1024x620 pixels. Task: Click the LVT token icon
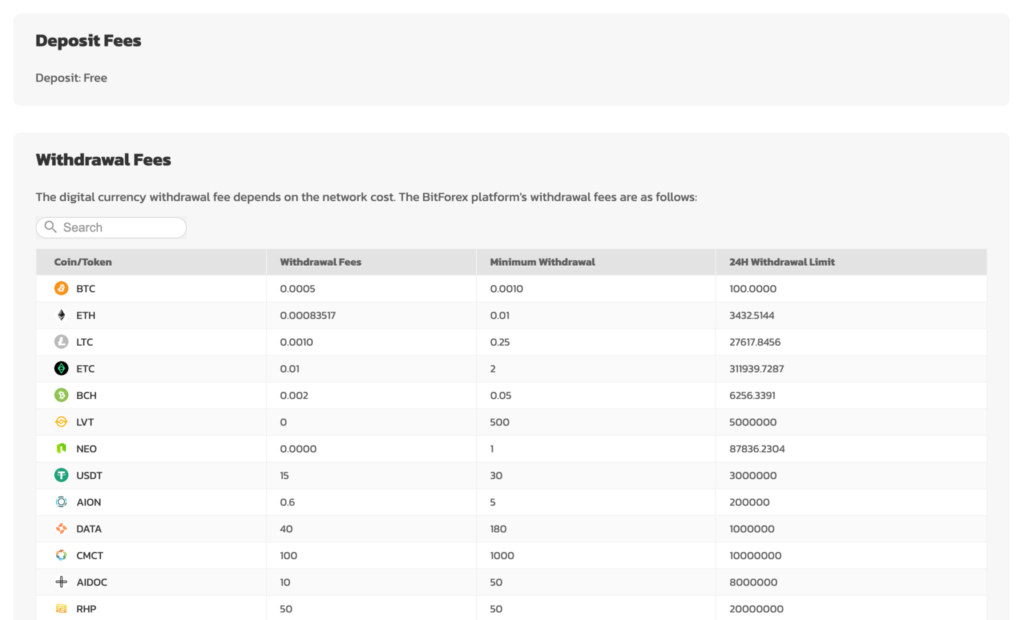pyautogui.click(x=61, y=422)
